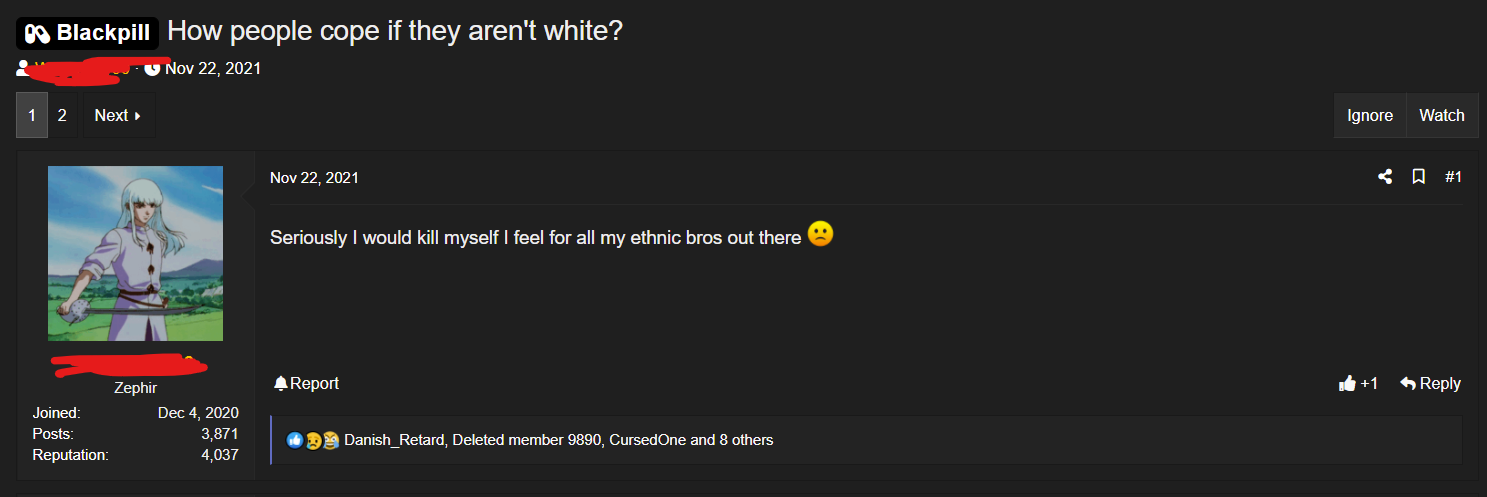Click the share icon on post #1
The width and height of the screenshot is (1487, 497).
(x=1385, y=177)
